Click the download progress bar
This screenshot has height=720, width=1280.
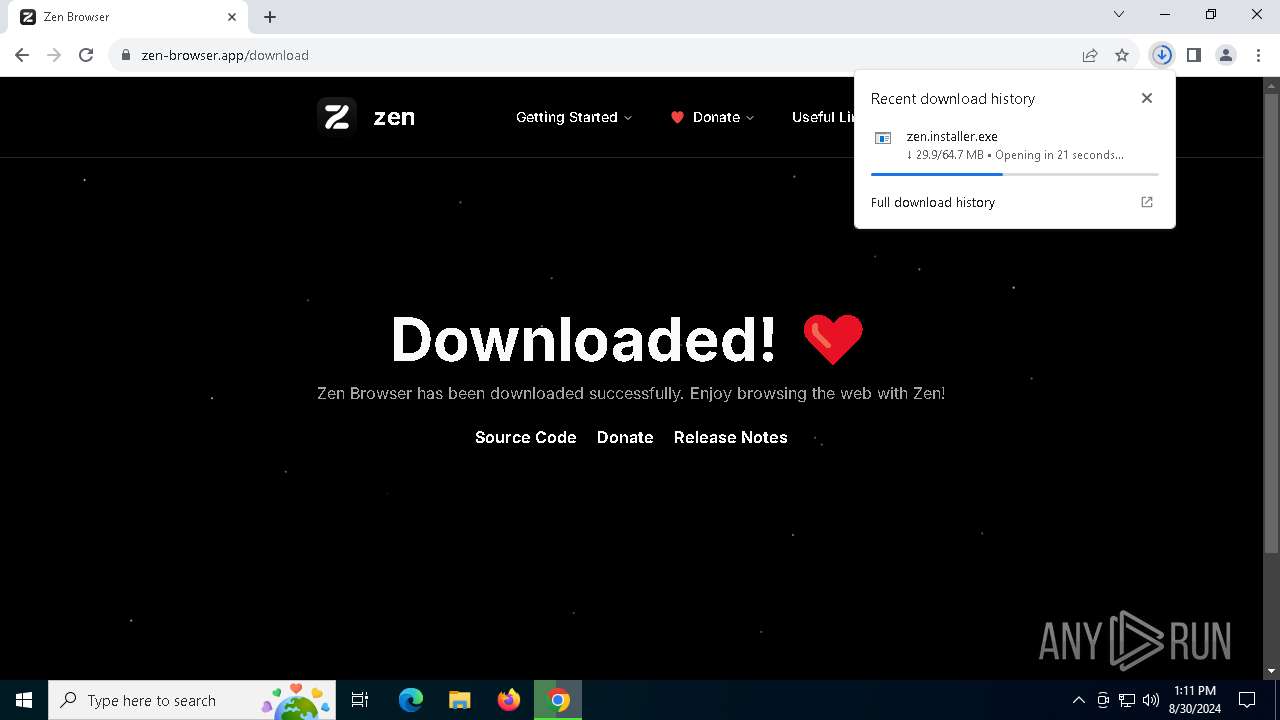coord(1015,174)
